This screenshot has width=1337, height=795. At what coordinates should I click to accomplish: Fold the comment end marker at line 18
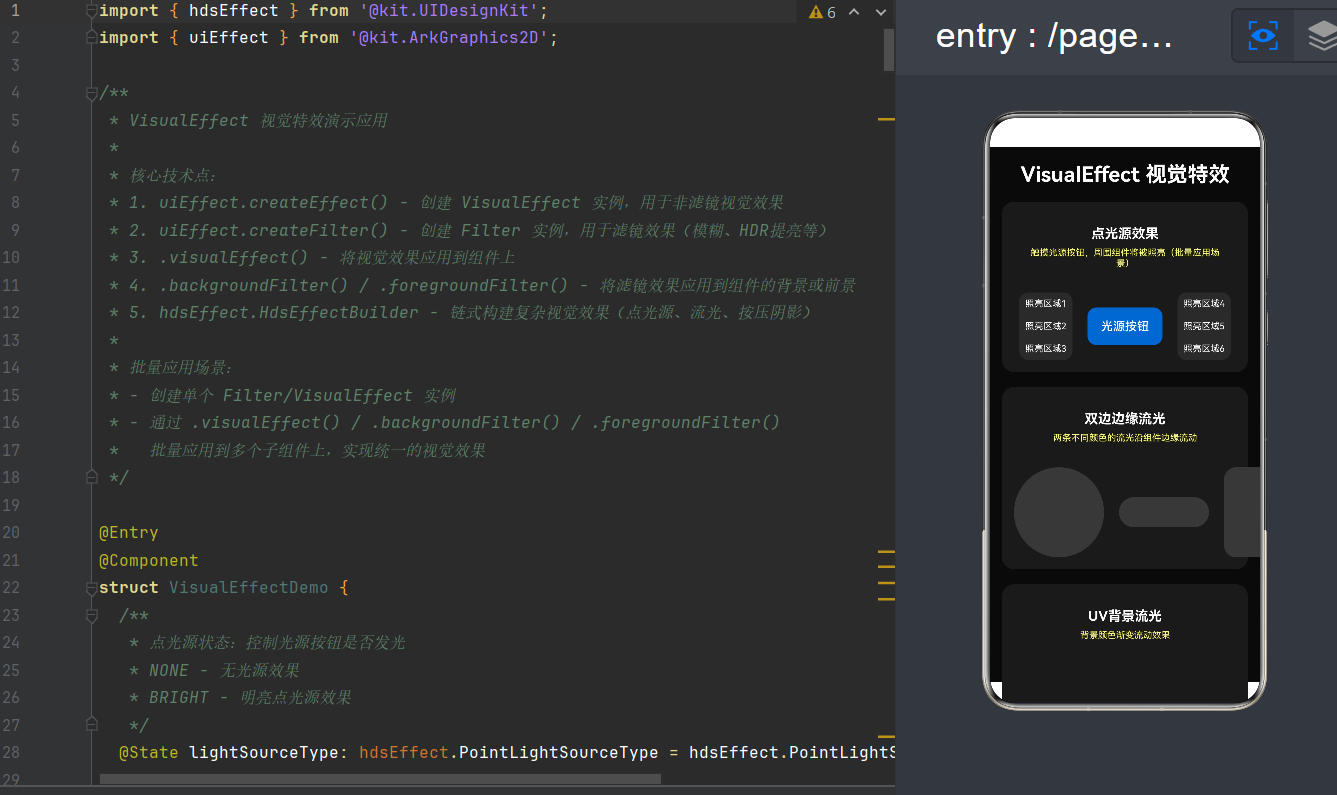click(91, 477)
